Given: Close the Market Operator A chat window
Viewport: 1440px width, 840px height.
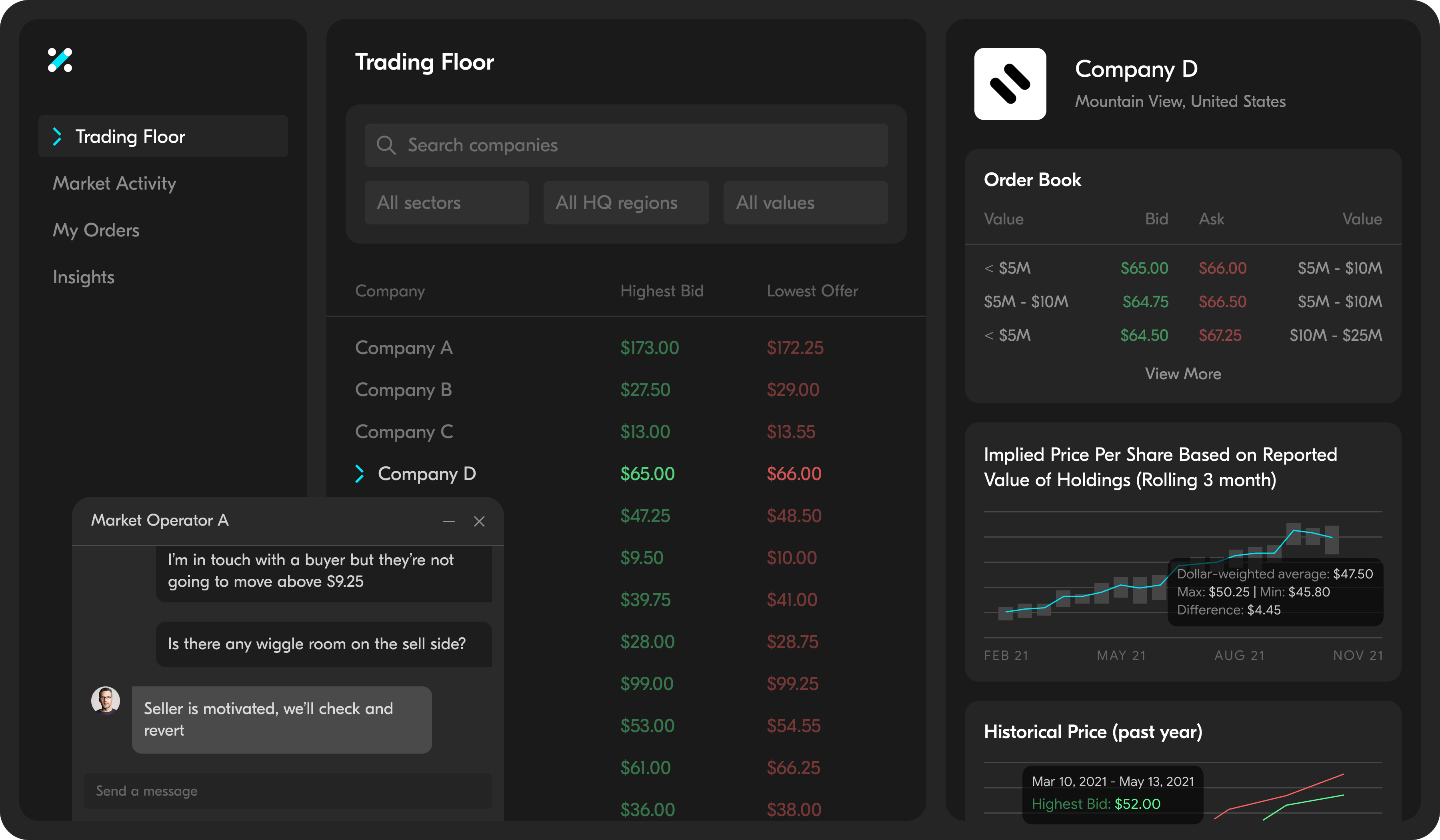Looking at the screenshot, I should click(480, 521).
